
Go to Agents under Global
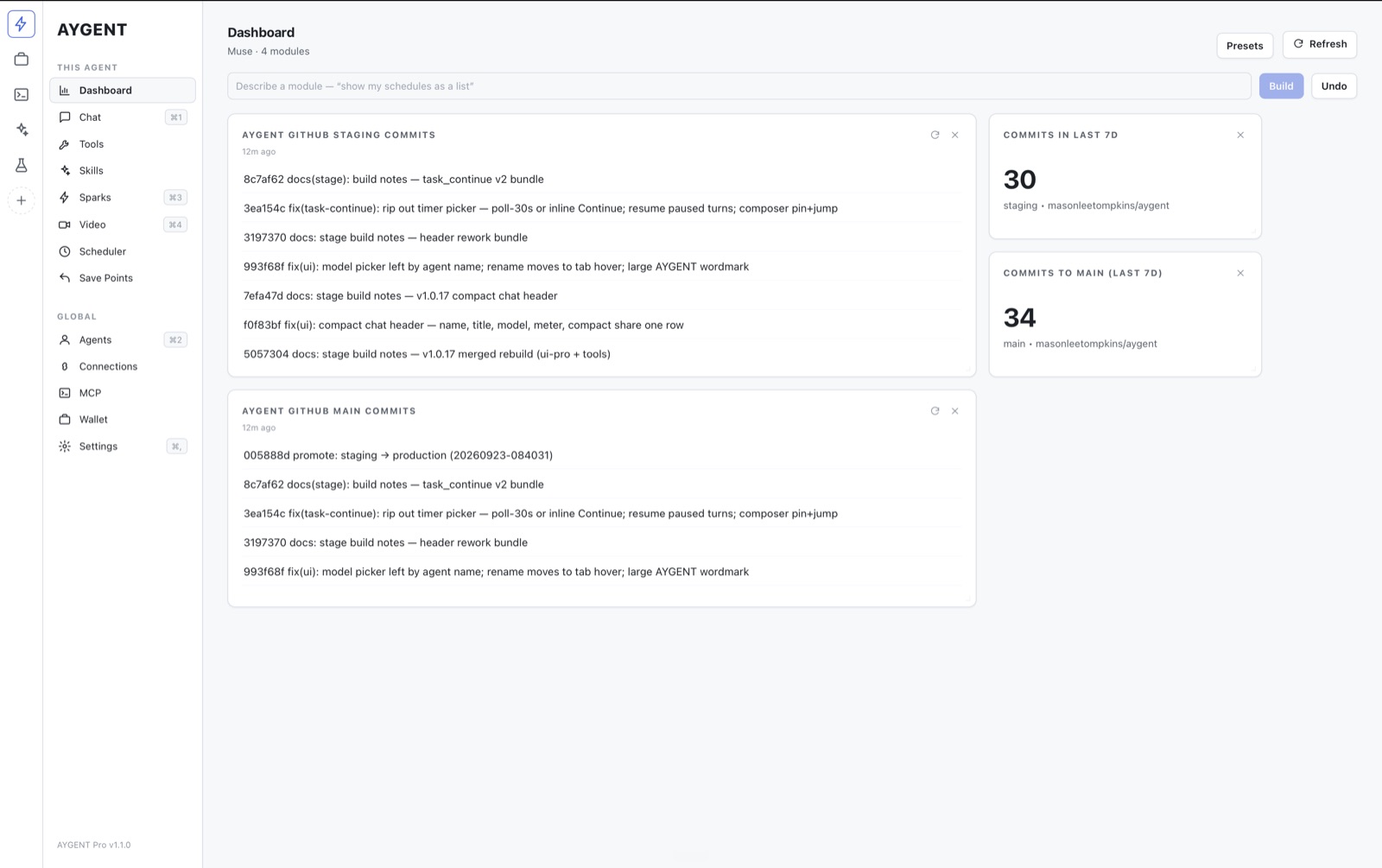tap(123, 340)
